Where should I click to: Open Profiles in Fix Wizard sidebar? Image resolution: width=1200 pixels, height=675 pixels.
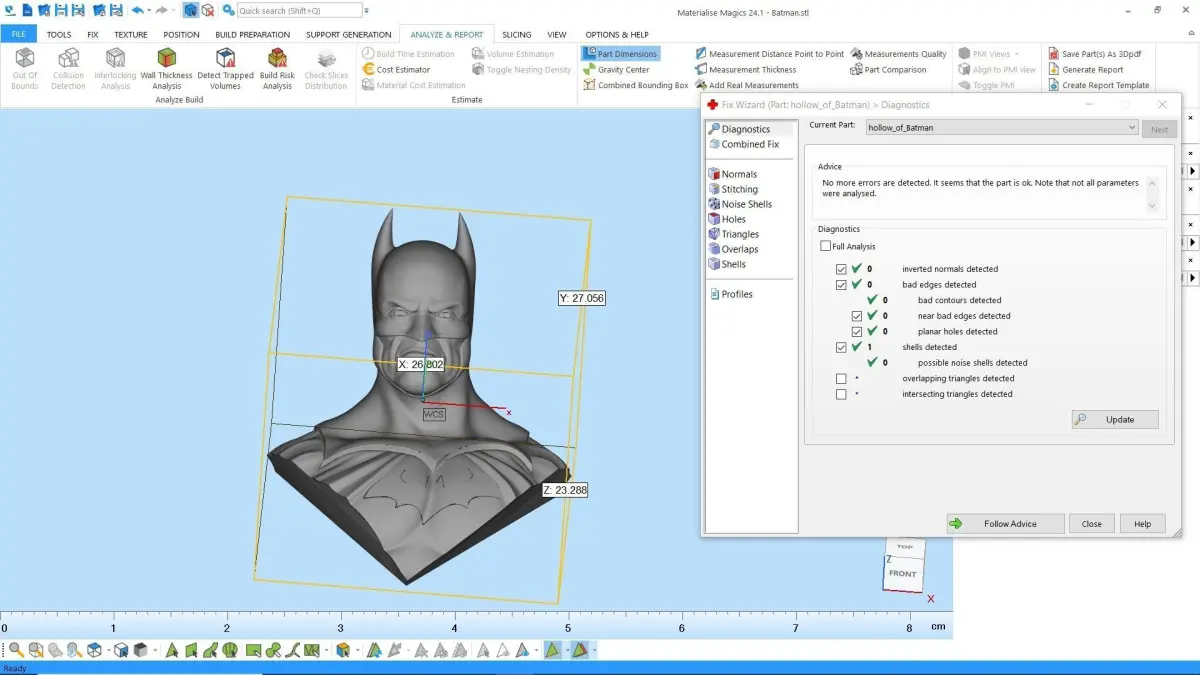click(x=729, y=294)
